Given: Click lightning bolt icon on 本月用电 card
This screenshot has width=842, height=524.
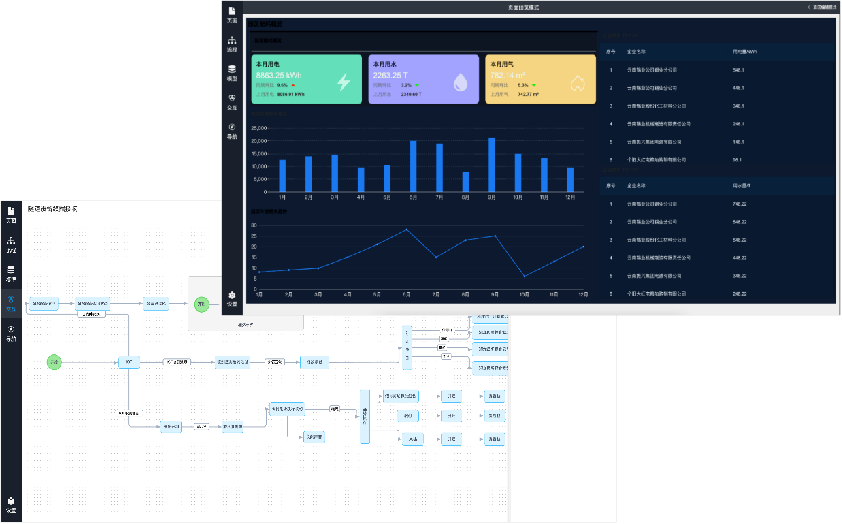Looking at the screenshot, I should (x=343, y=82).
